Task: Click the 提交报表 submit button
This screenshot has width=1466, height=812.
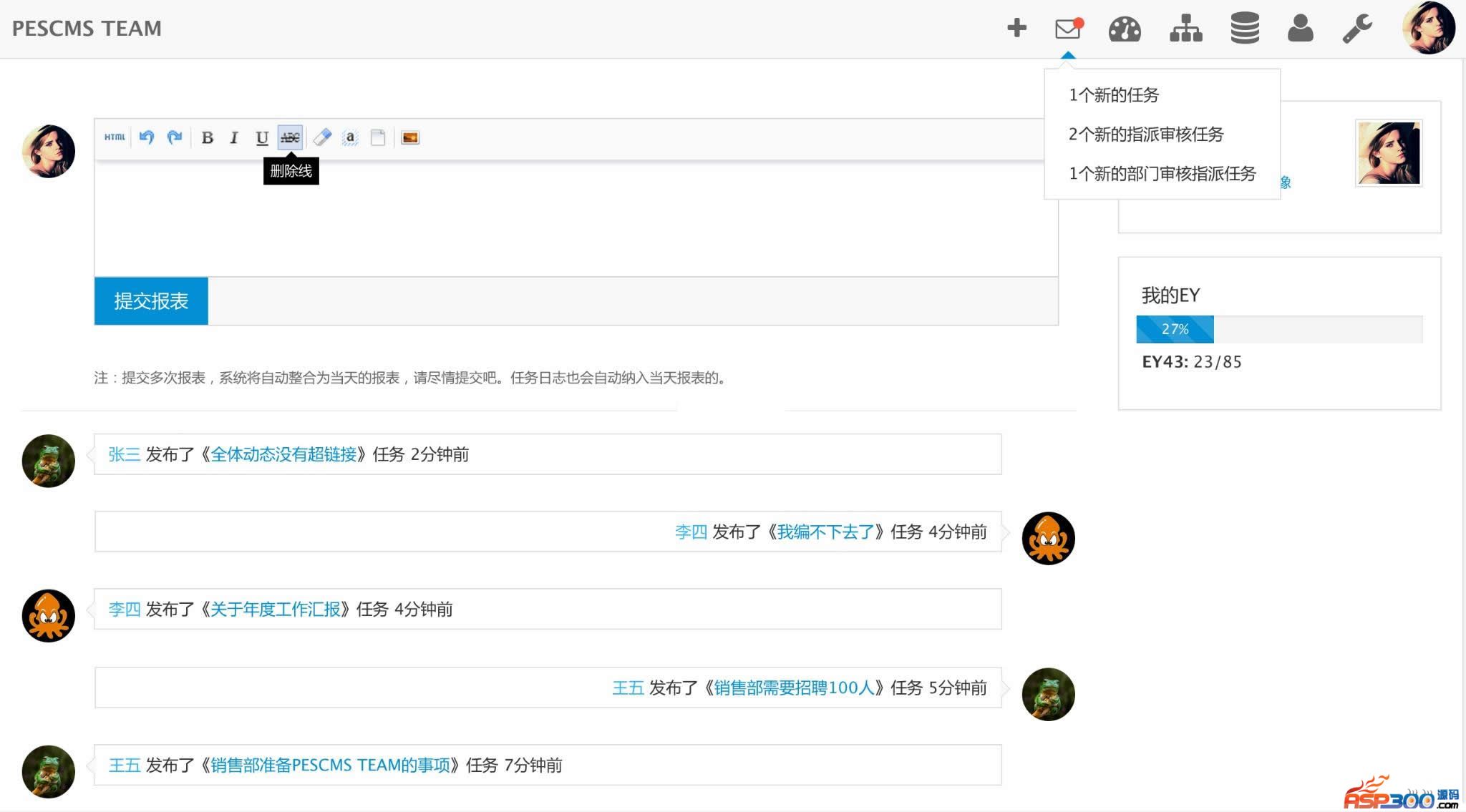Action: click(151, 301)
